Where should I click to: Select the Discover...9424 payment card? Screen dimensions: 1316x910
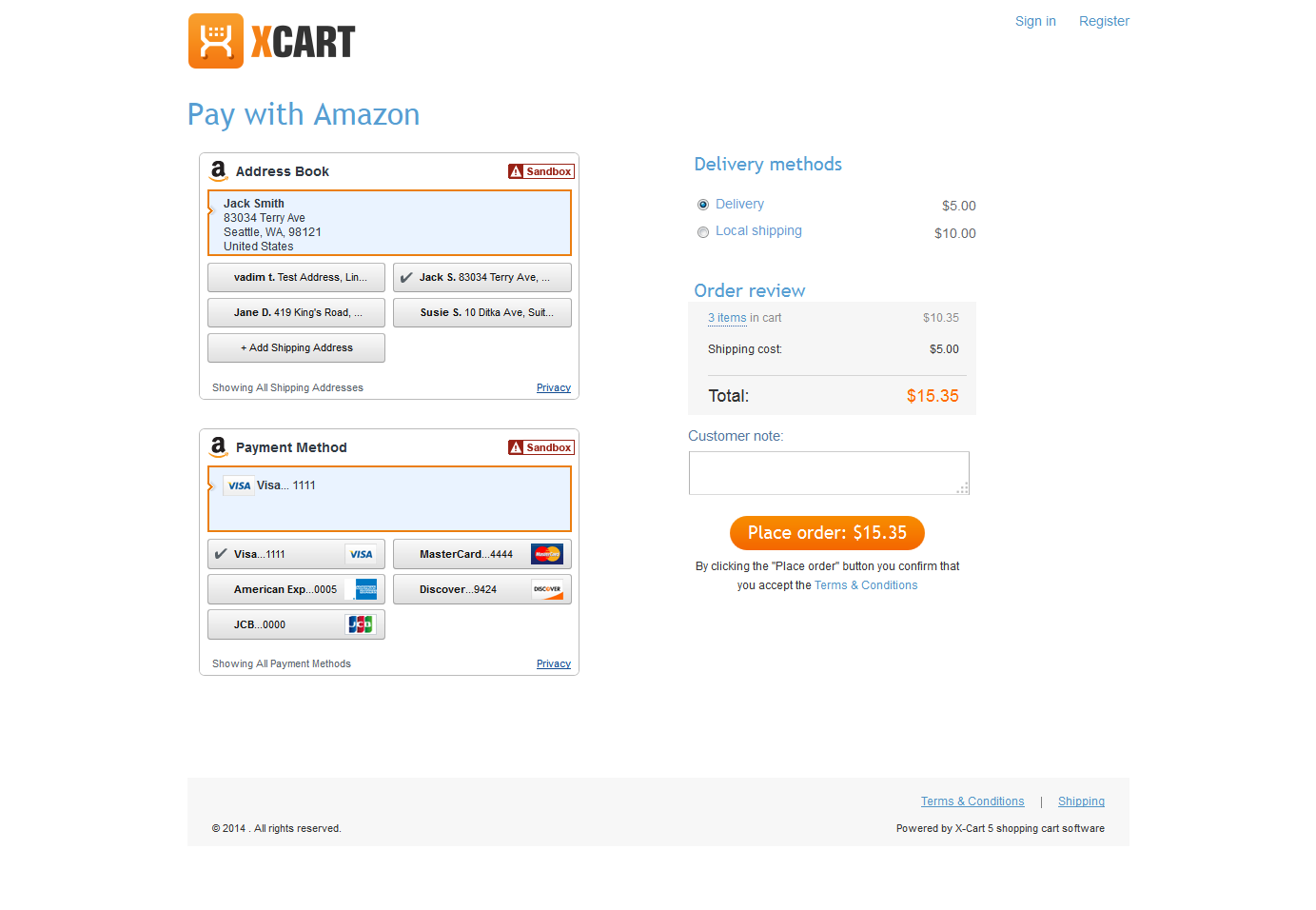click(481, 589)
